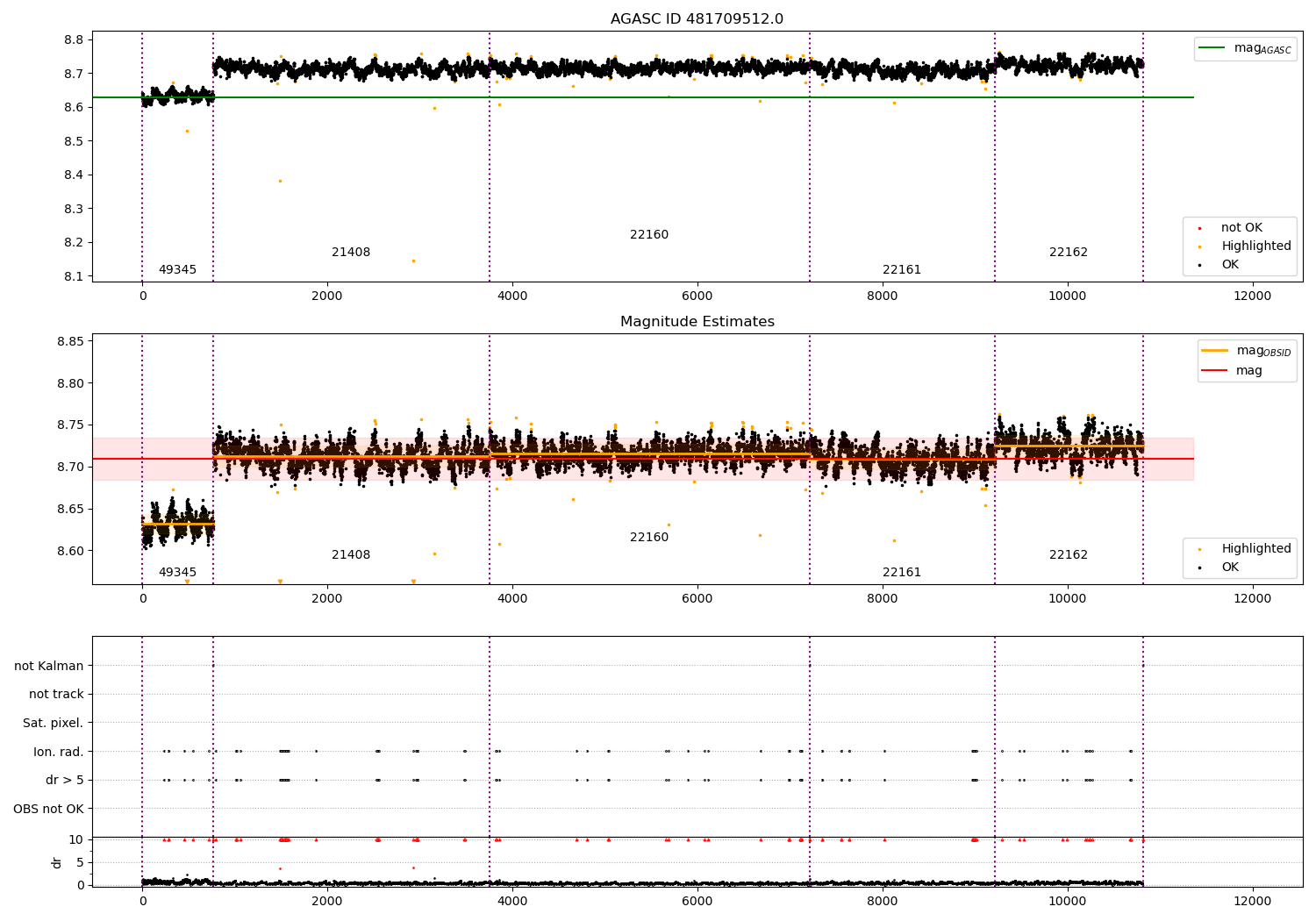The width and height of the screenshot is (1316, 921).
Task: Click obsid label 49345 in the top plot
Action: coord(177,269)
